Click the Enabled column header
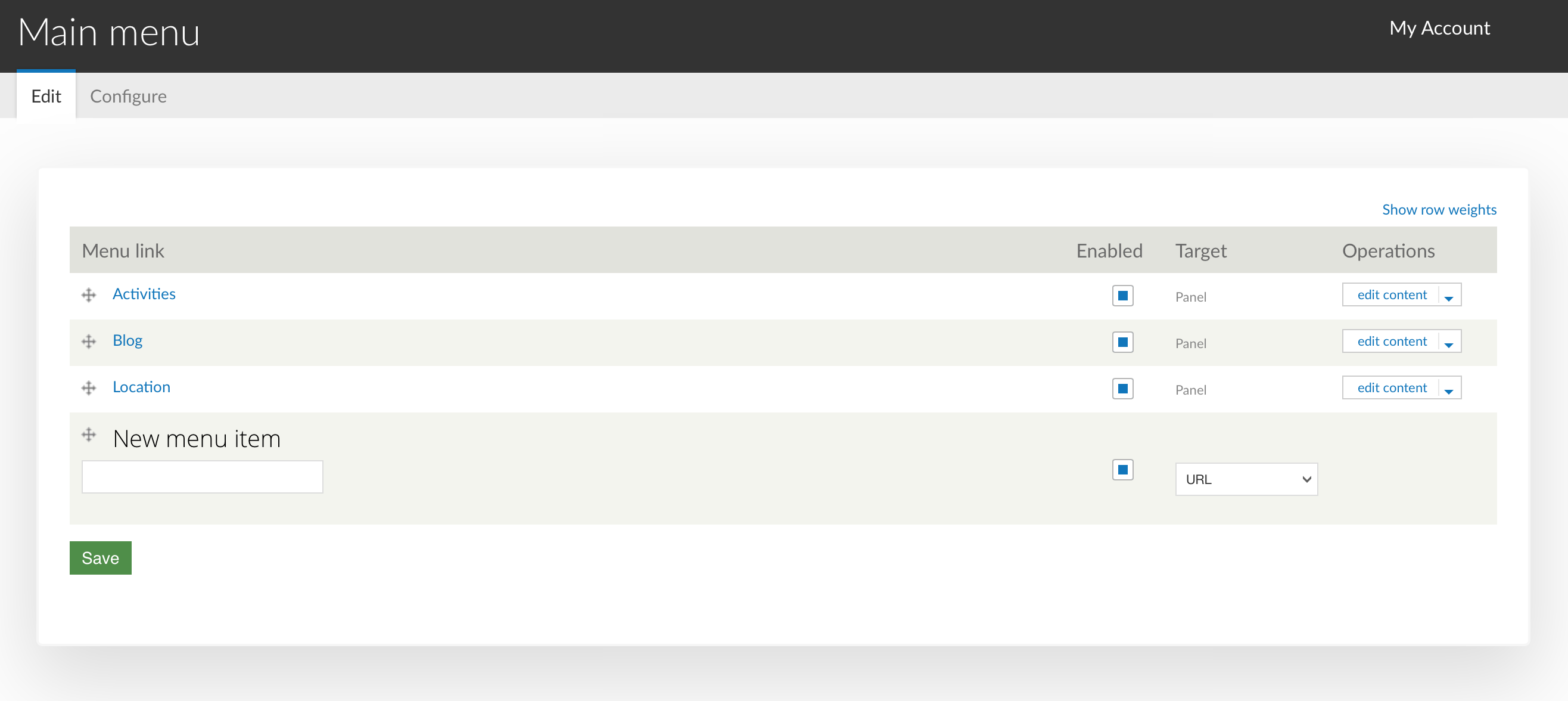 (1109, 250)
